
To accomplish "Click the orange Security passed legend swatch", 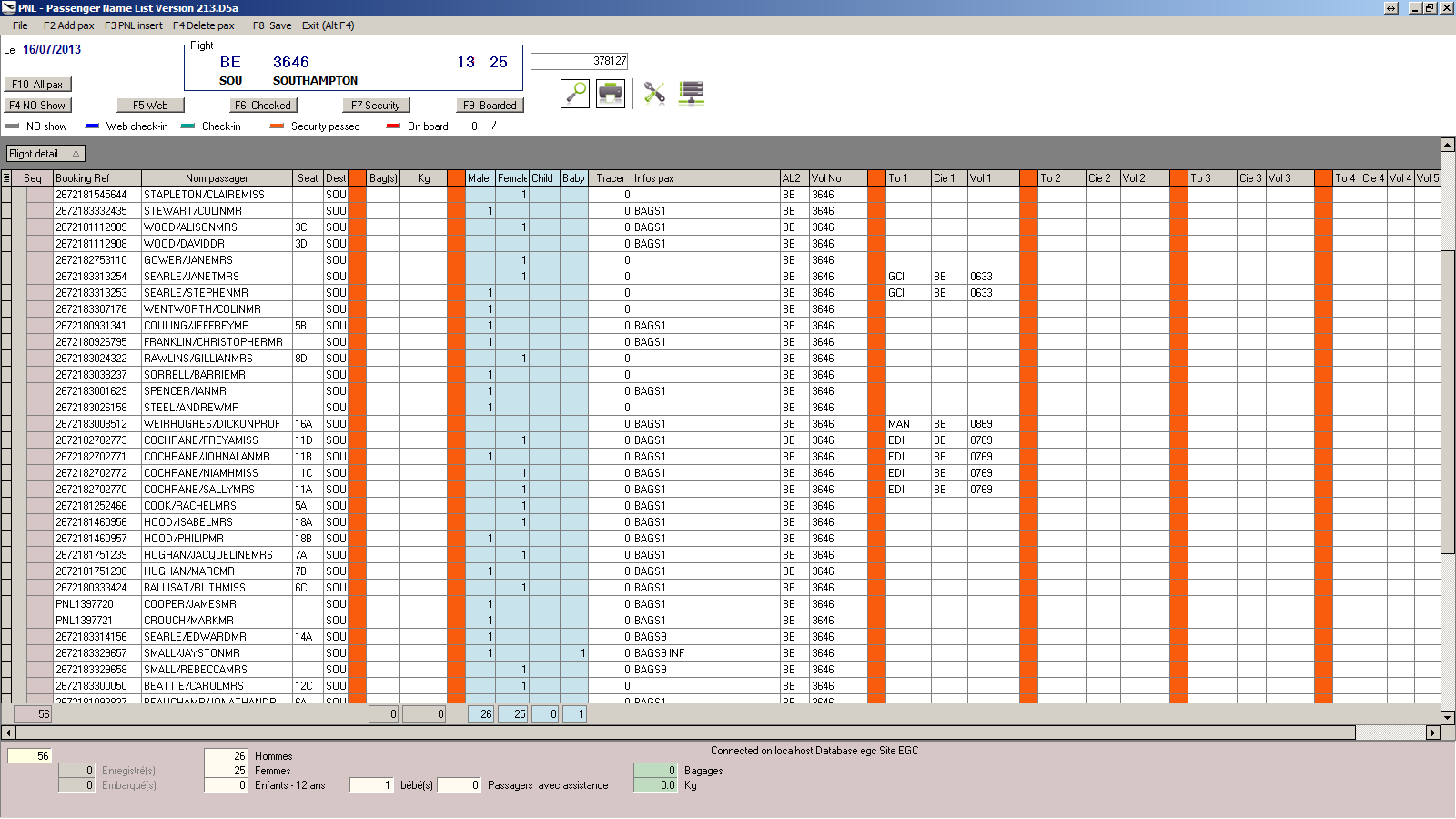I will (x=277, y=126).
